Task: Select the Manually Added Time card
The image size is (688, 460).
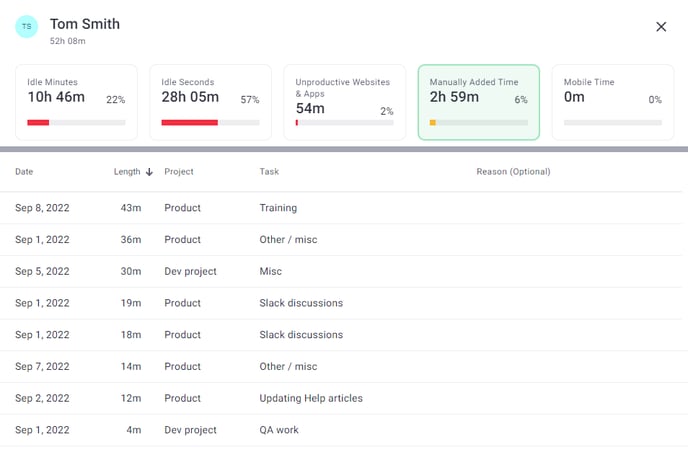Action: [479, 102]
